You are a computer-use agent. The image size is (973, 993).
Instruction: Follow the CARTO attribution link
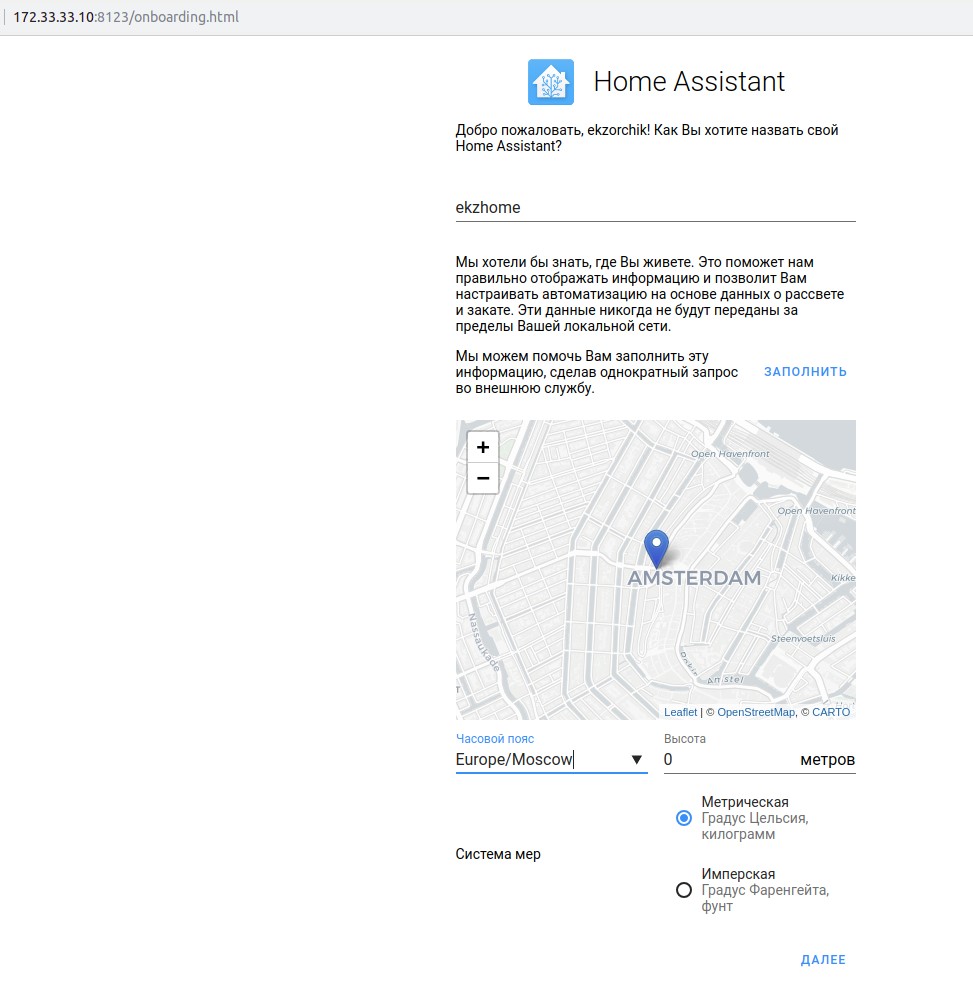831,712
